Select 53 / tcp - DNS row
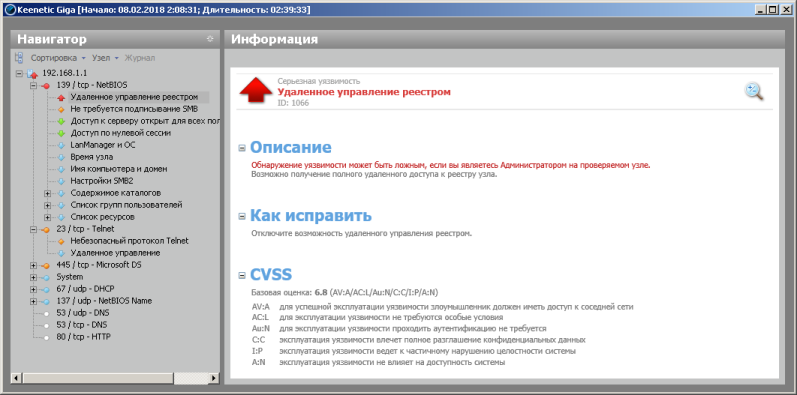 click(x=82, y=325)
